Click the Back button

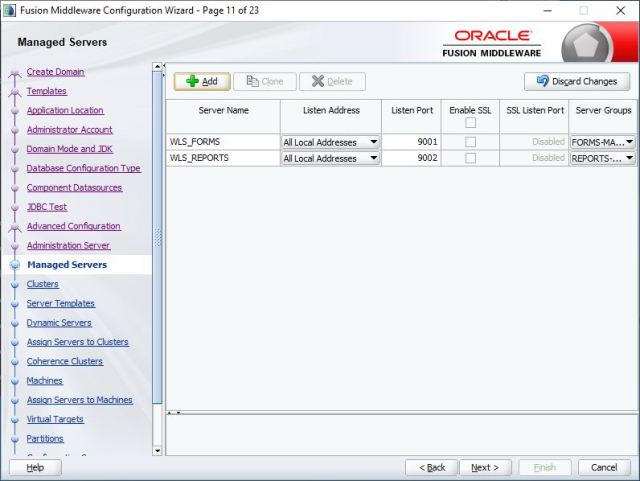(x=432, y=468)
